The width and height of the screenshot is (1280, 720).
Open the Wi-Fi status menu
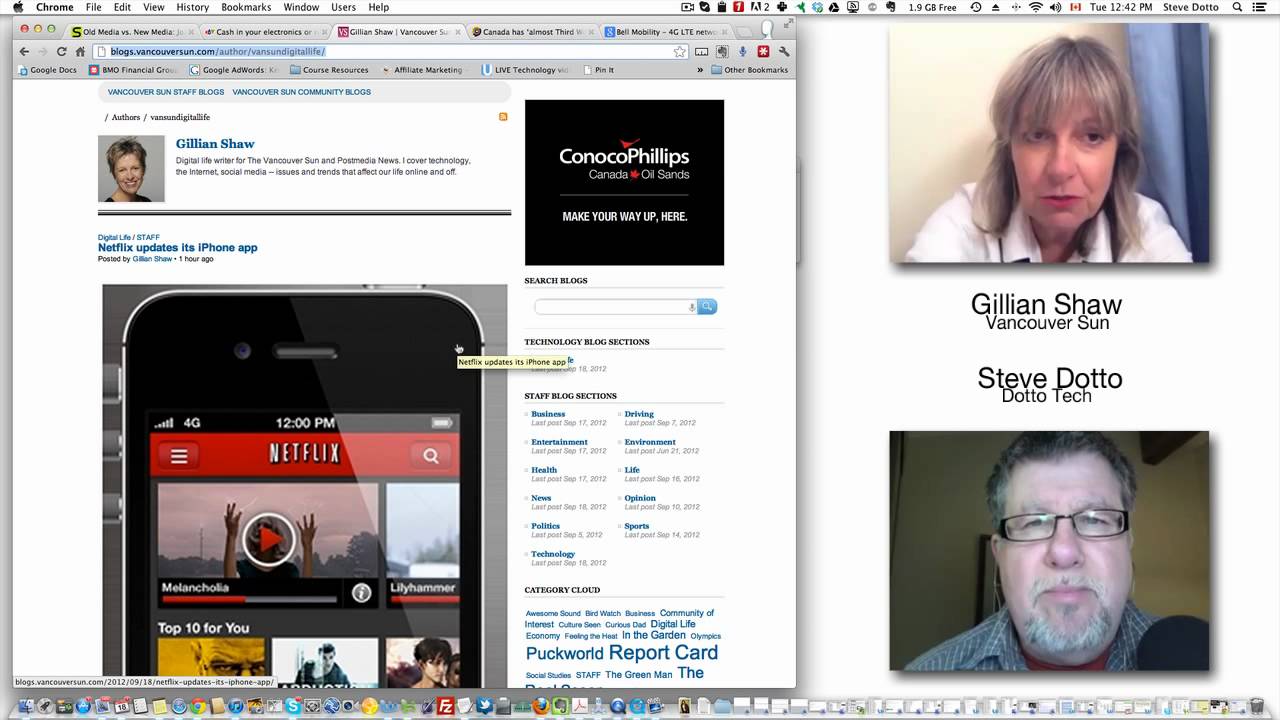pyautogui.click(x=1035, y=7)
